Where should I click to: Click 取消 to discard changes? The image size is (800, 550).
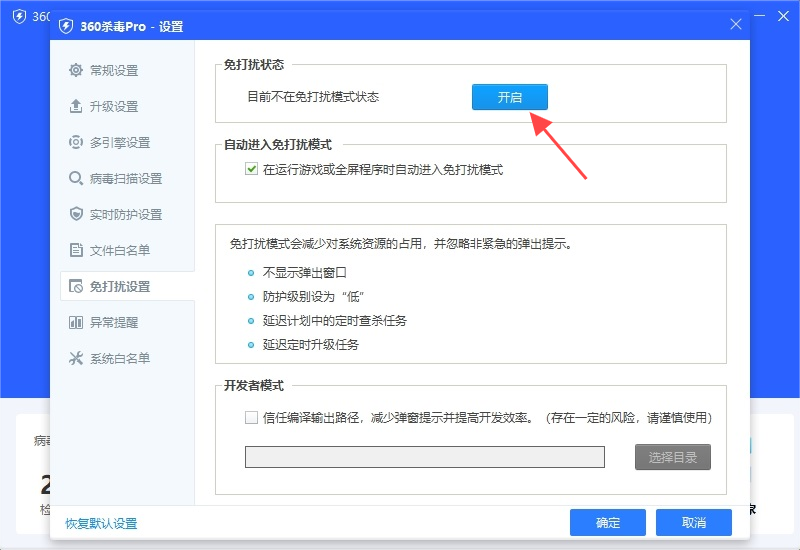[694, 522]
